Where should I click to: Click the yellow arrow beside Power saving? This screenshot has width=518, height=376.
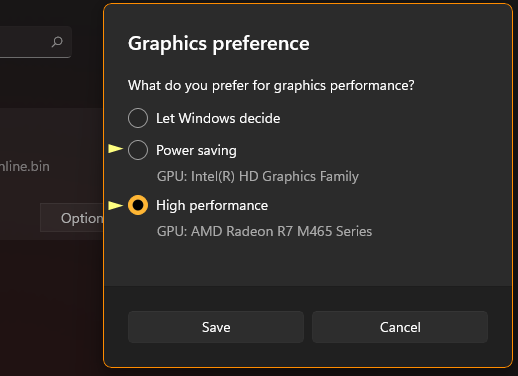pyautogui.click(x=116, y=149)
